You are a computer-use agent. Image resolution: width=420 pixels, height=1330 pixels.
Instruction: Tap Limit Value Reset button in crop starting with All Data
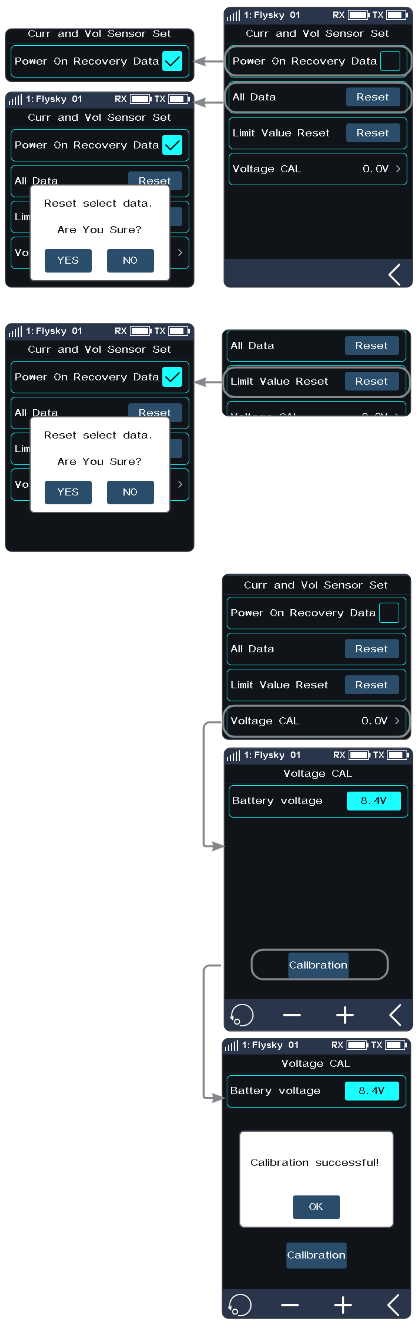[371, 381]
